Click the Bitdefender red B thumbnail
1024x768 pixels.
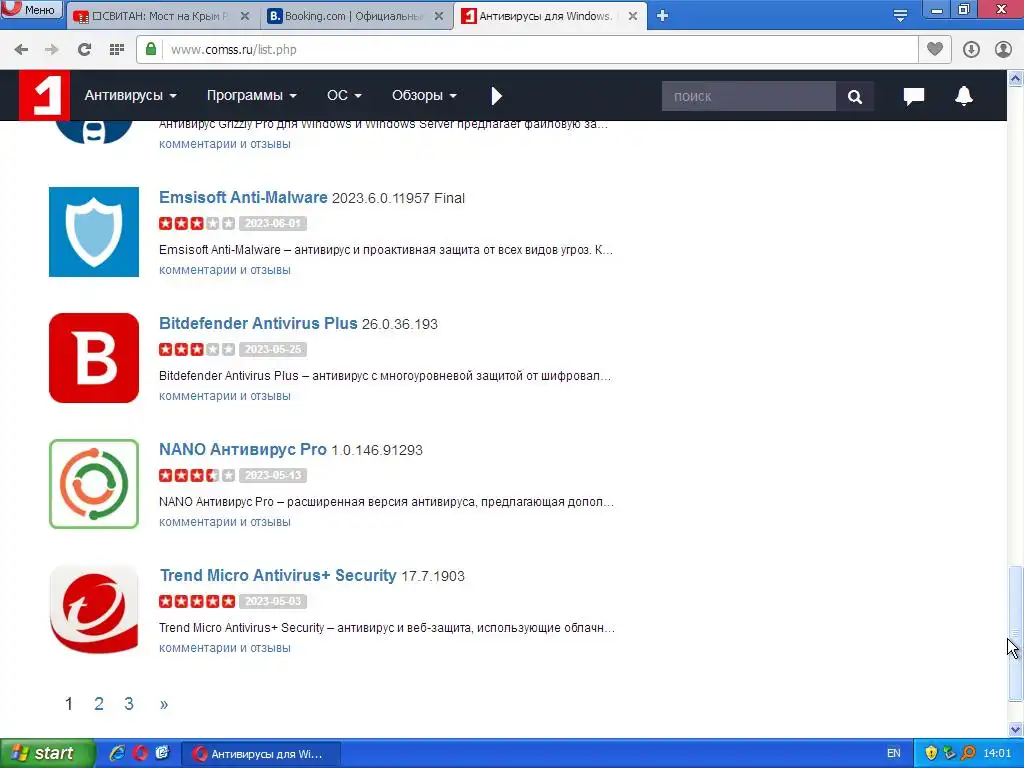[94, 358]
